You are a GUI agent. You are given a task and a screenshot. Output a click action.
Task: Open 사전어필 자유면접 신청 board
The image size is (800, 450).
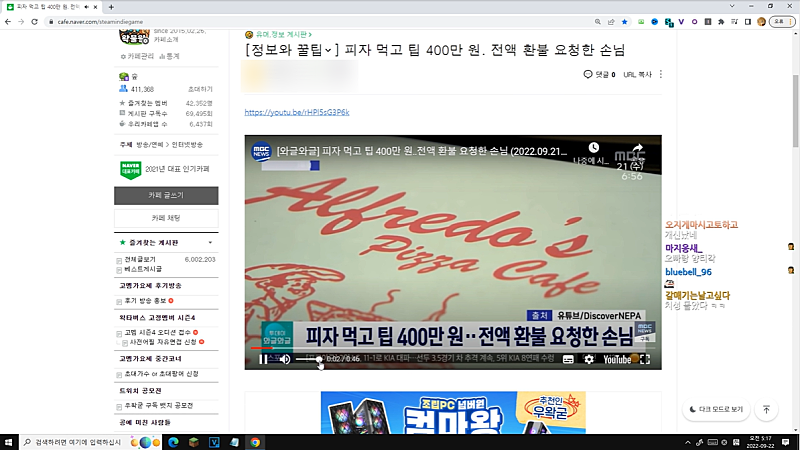click(x=163, y=342)
